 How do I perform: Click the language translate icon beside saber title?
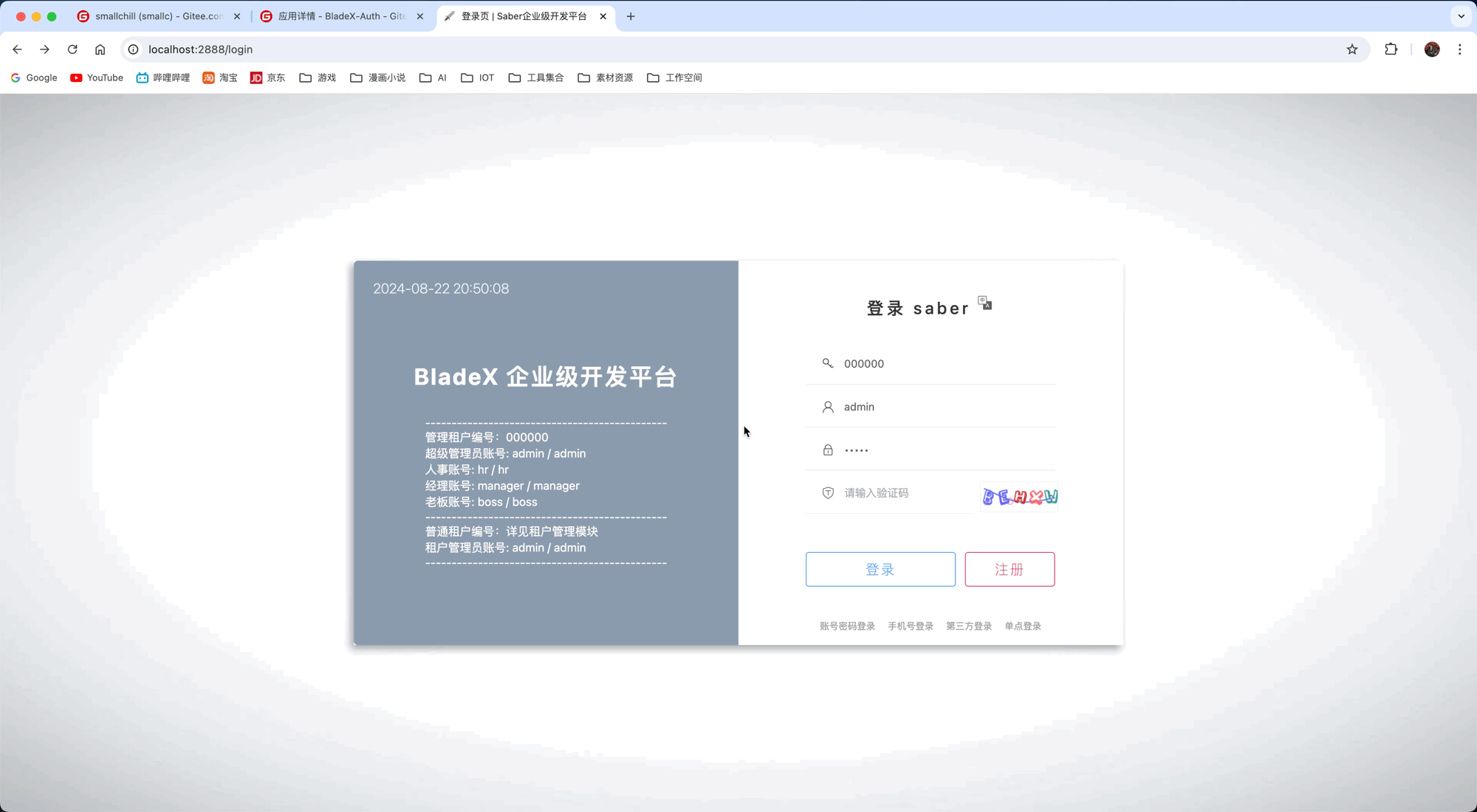click(985, 303)
